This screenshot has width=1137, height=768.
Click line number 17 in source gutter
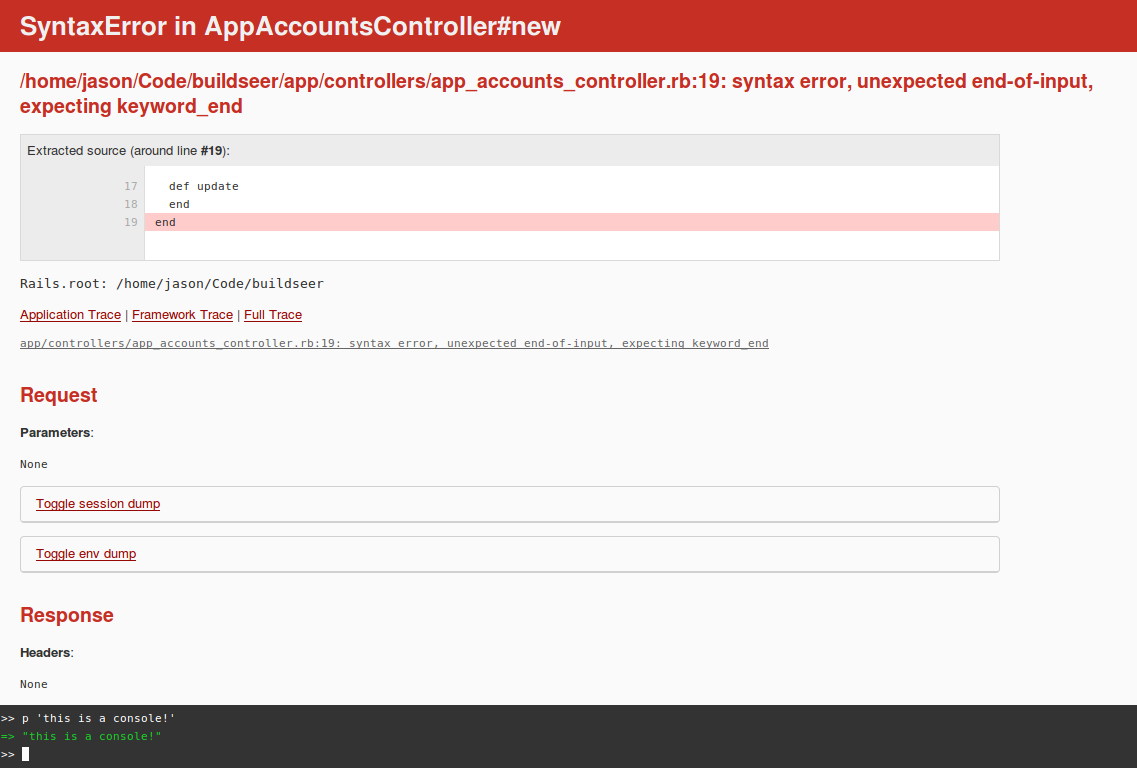click(131, 186)
